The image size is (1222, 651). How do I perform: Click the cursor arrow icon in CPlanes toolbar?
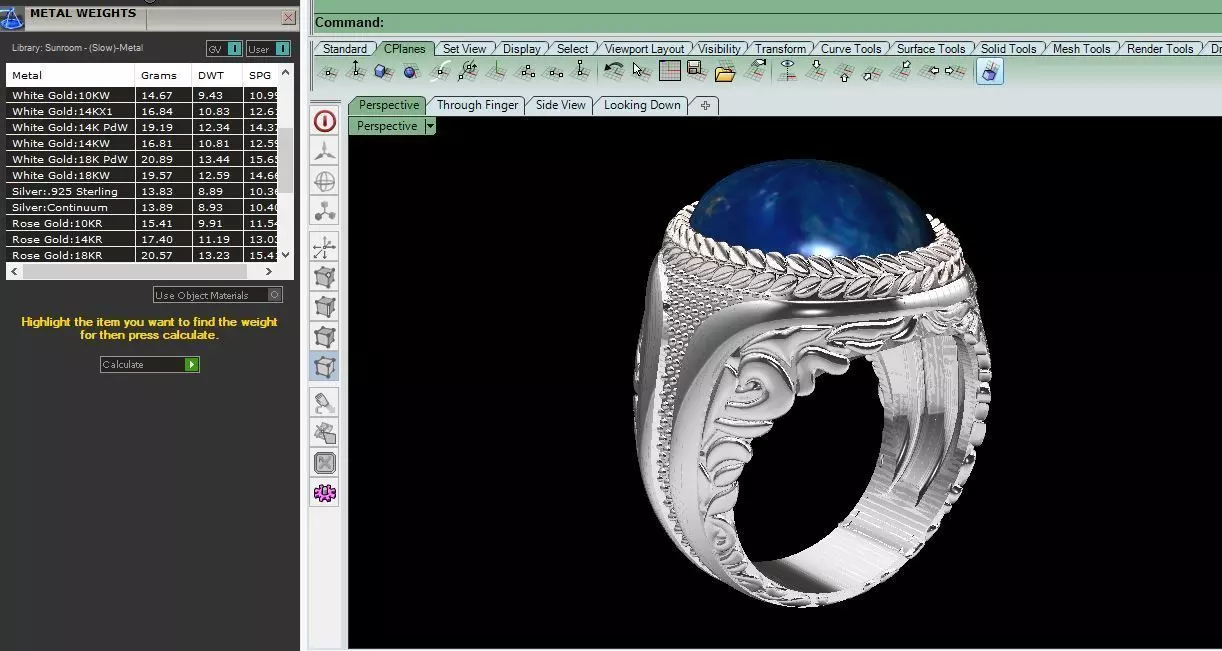[x=641, y=71]
